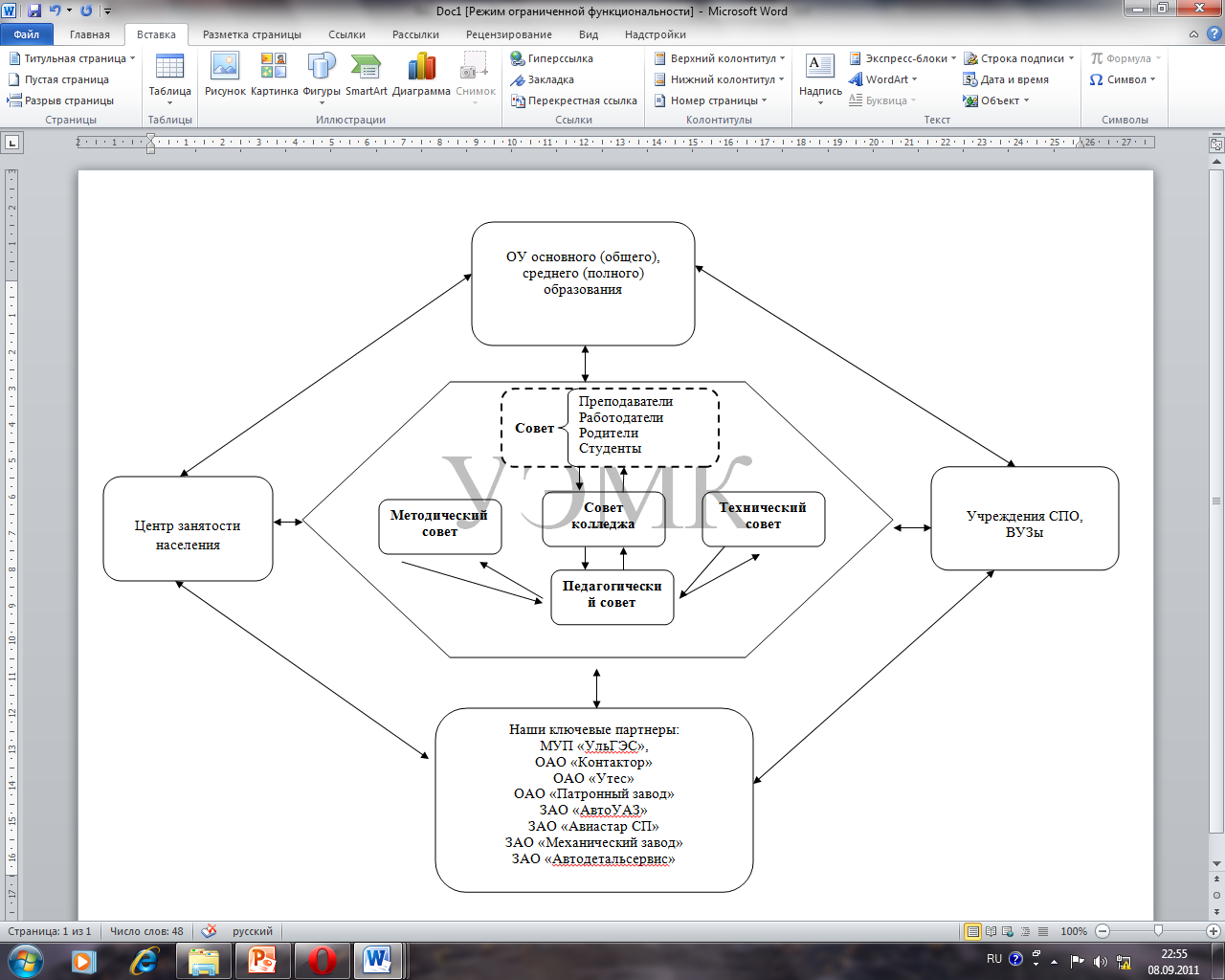Toggle the ruler with the View Ruler button

click(x=1217, y=145)
